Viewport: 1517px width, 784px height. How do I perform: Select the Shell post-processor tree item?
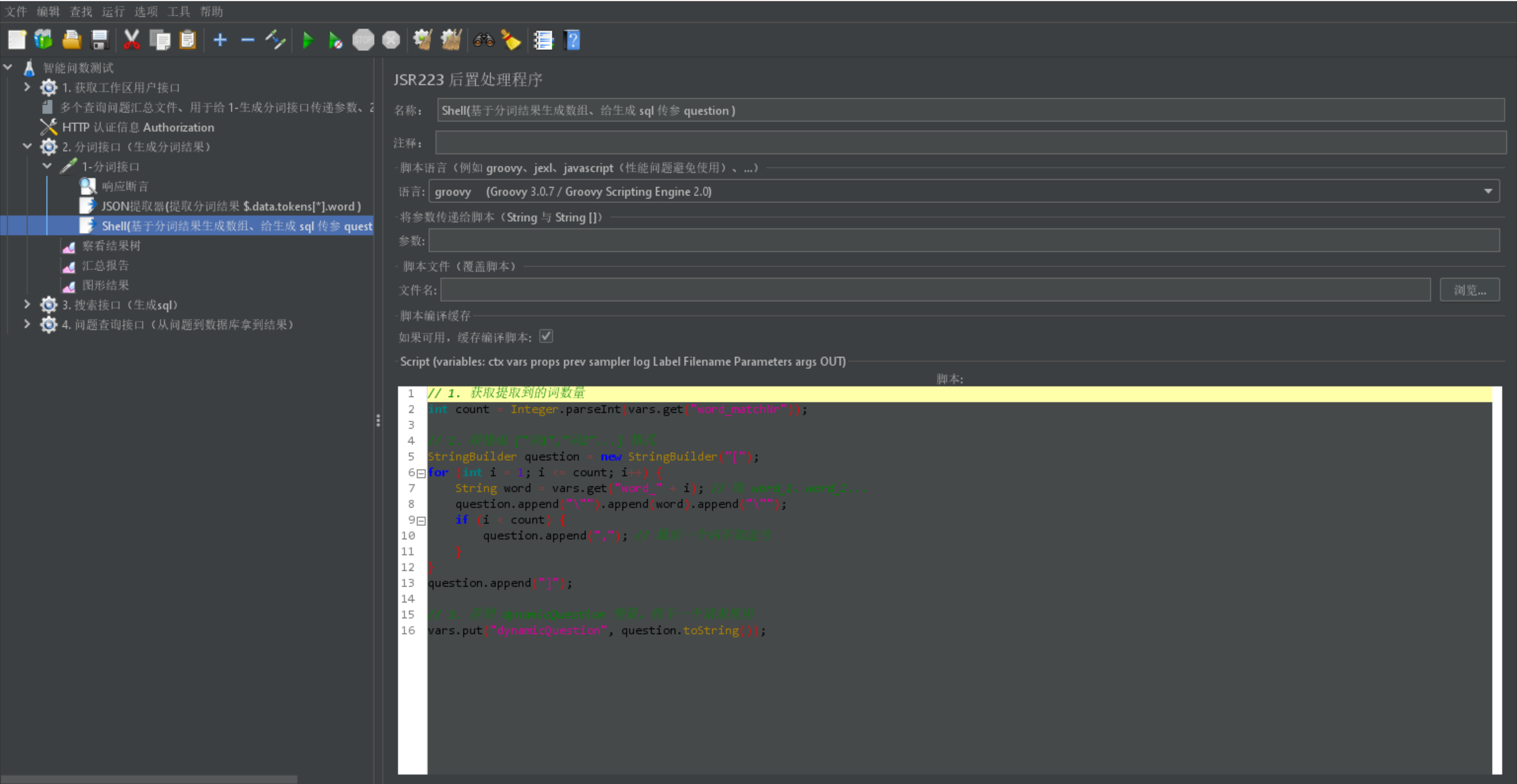tap(237, 226)
